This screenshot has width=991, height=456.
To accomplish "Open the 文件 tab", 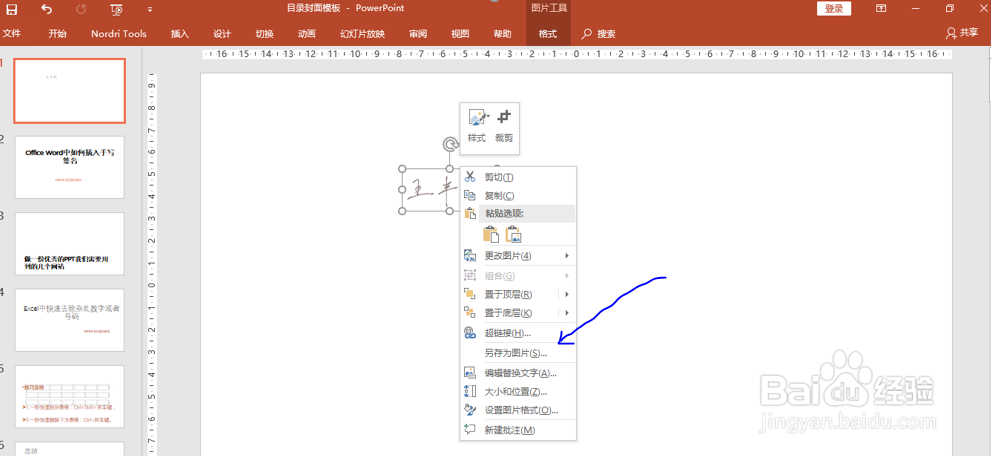I will [x=11, y=33].
